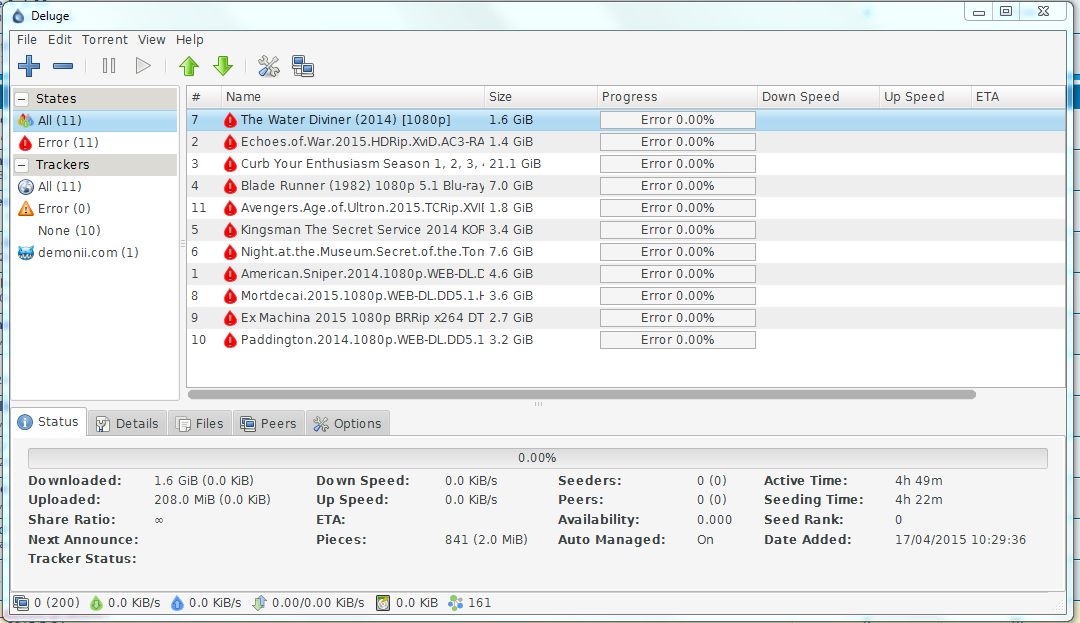Switch to the Status tab
This screenshot has width=1080, height=623.
[48, 422]
